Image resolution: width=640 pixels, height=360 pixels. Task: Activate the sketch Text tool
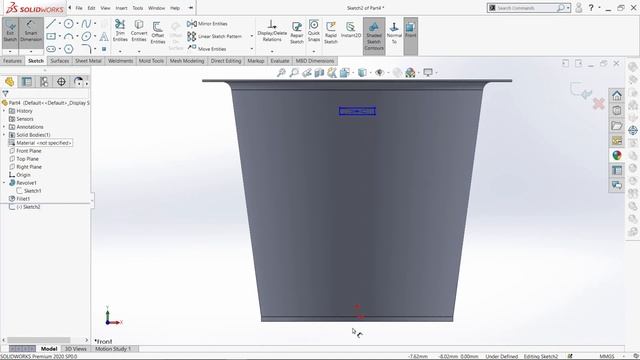point(104,37)
